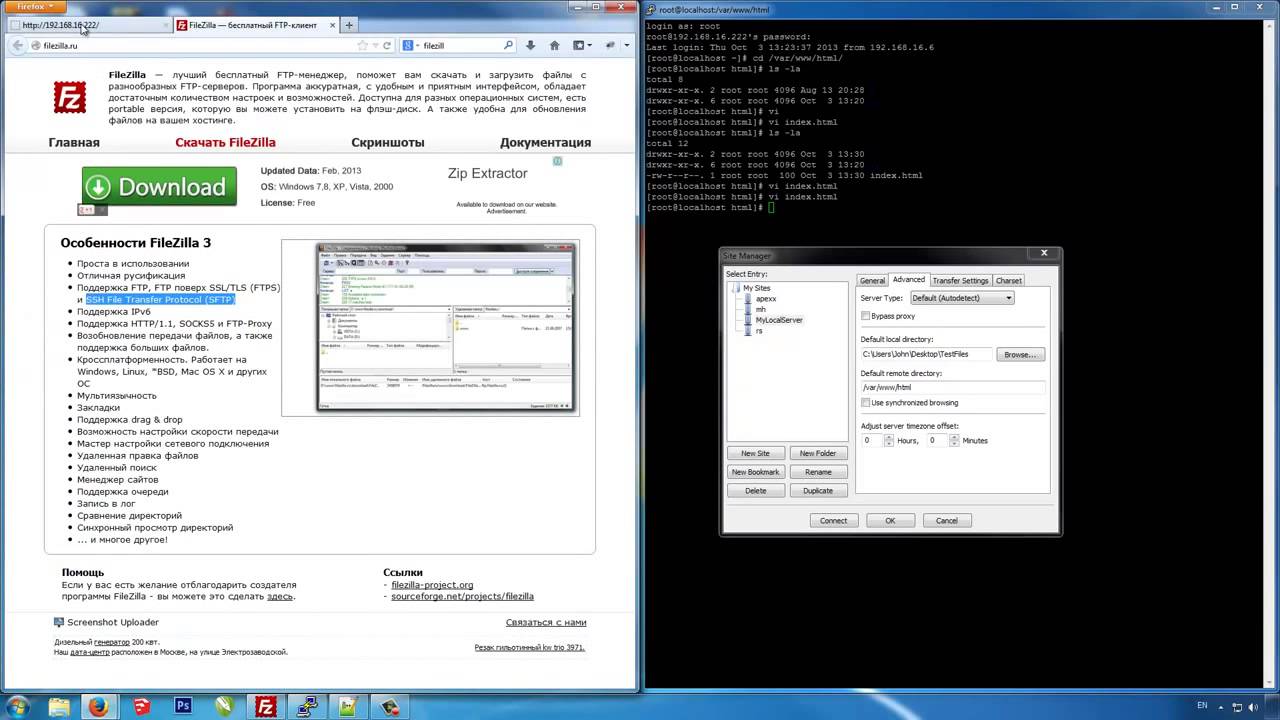Image resolution: width=1280 pixels, height=720 pixels.
Task: Select the apexx site entry
Action: 765,299
